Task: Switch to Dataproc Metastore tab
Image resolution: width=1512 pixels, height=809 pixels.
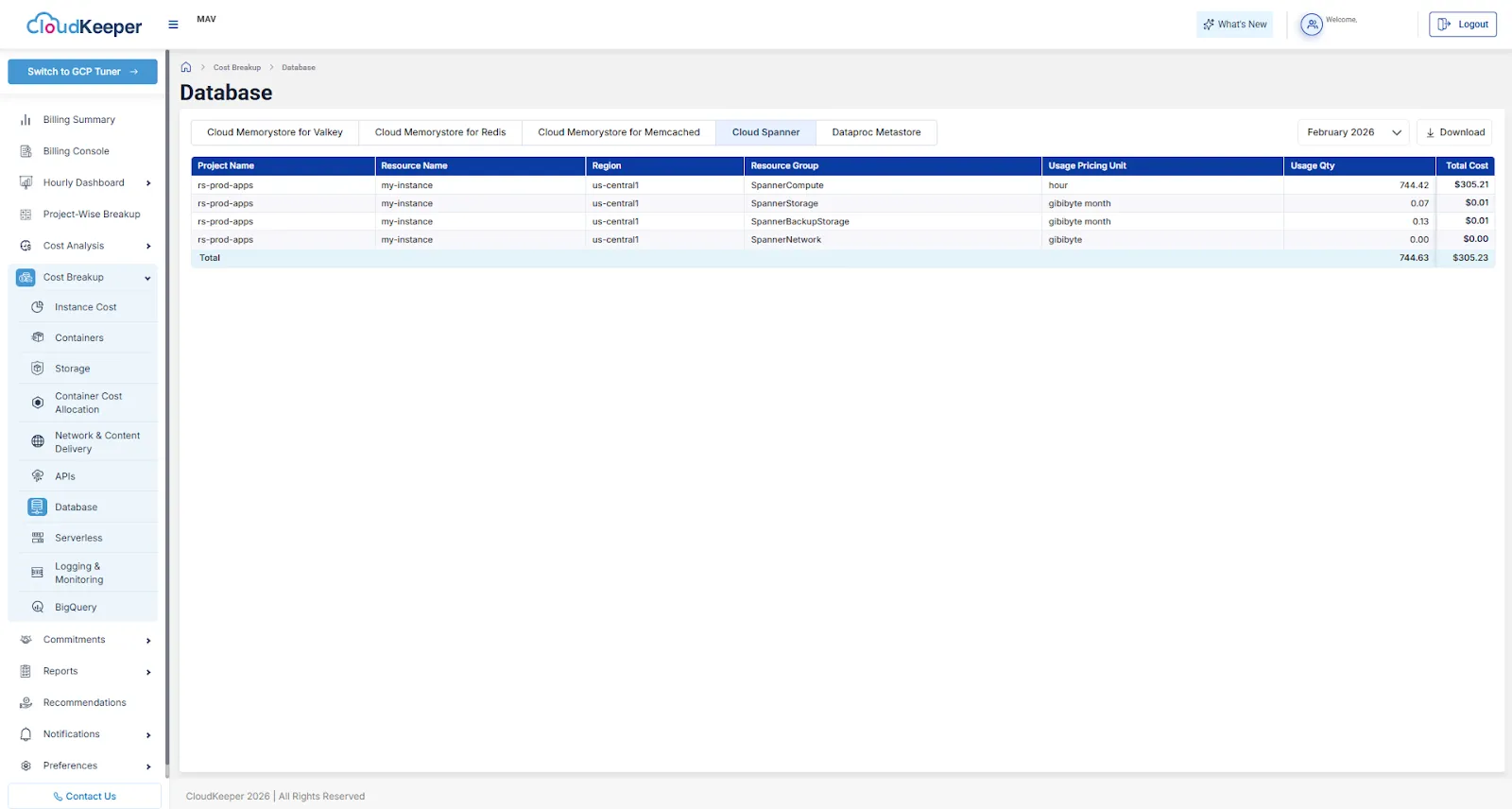Action: coord(876,132)
